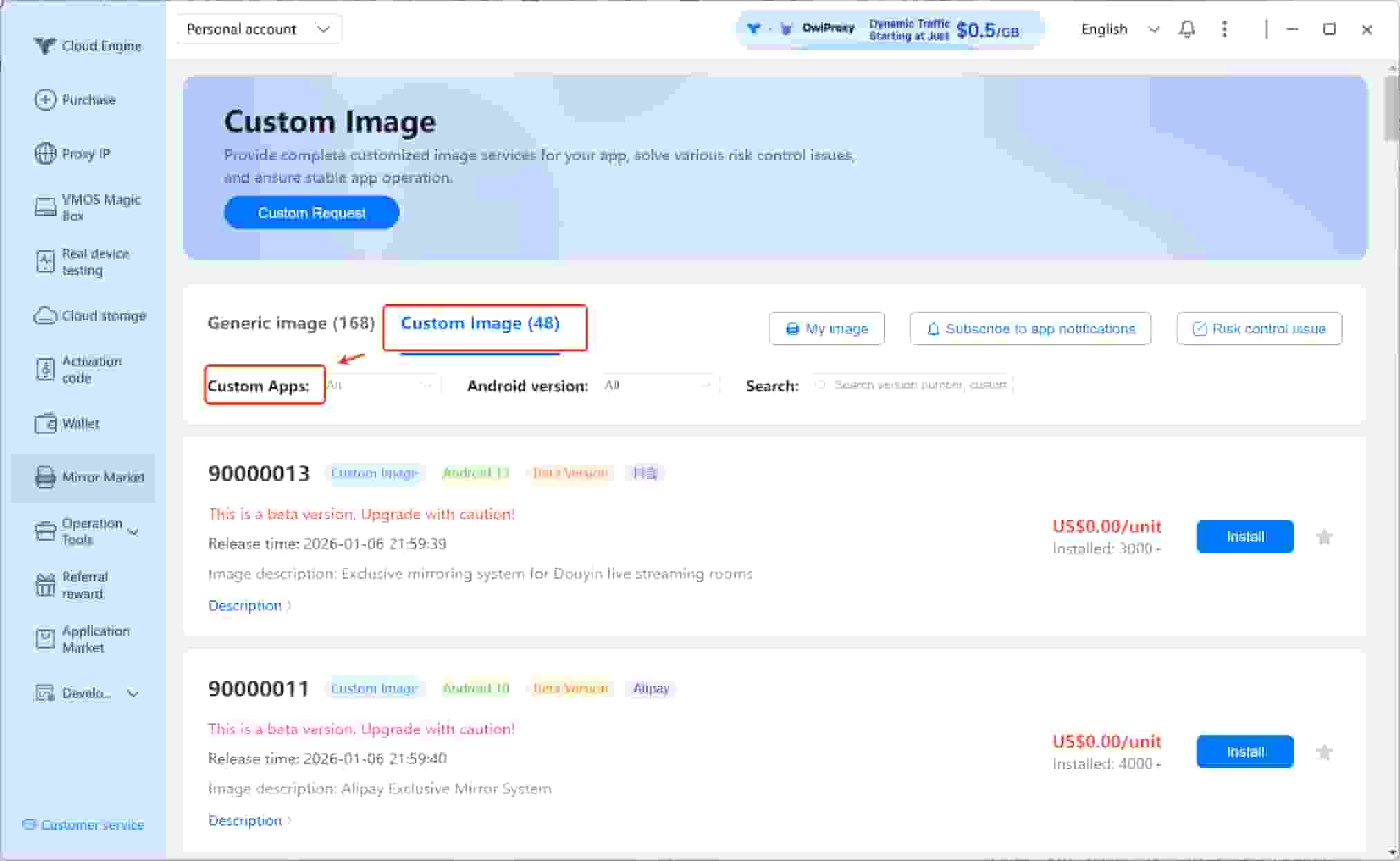Open Proxy IP globe icon
1400x861 pixels.
tap(45, 154)
